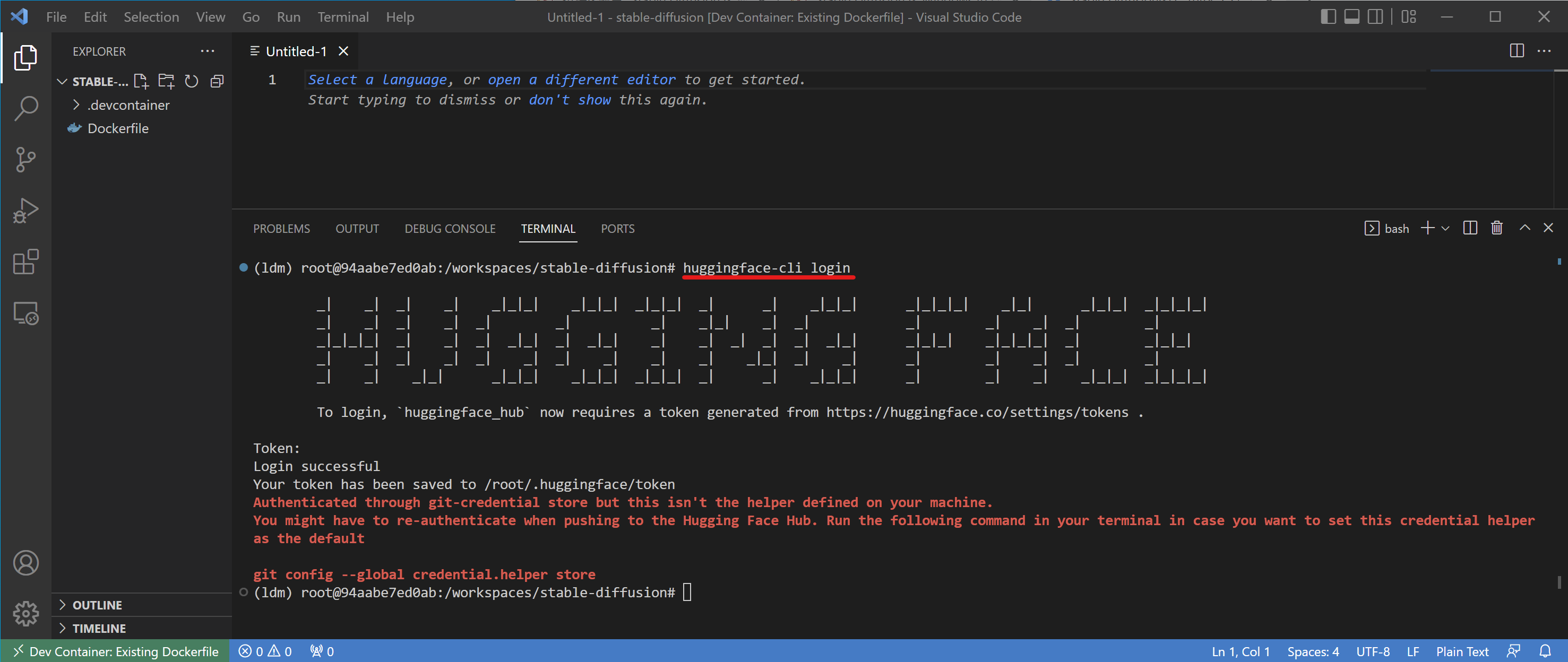Expand the OUTLINE section
The width and height of the screenshot is (1568, 662).
pos(97,605)
